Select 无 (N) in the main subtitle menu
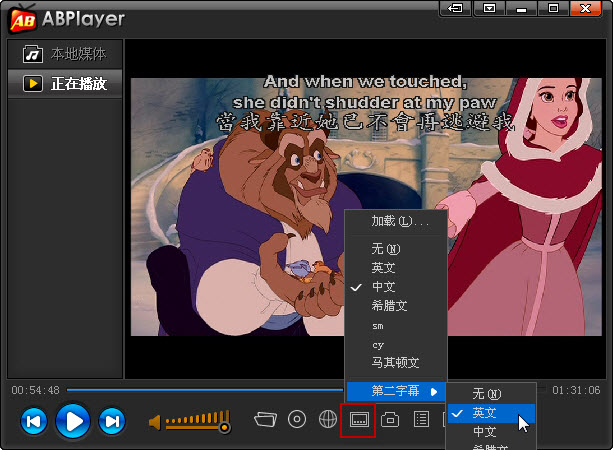 point(385,249)
